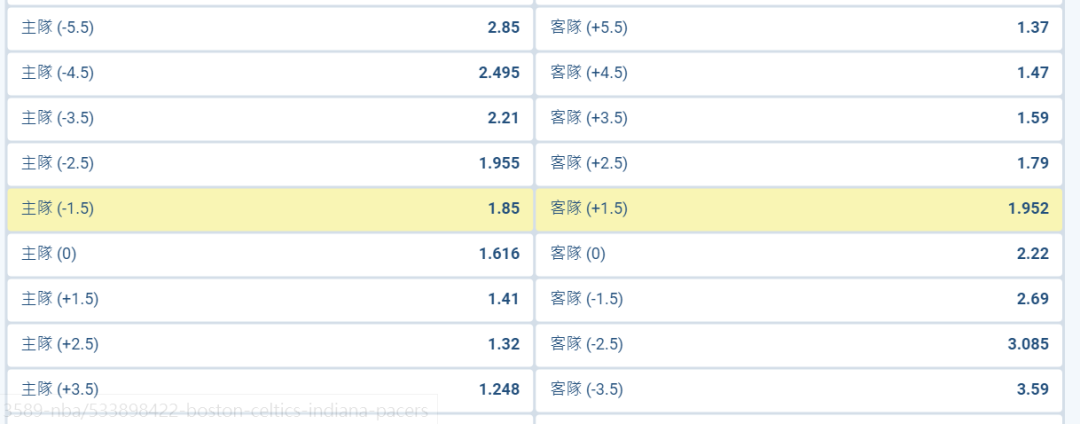1080x424 pixels.
Task: Choose 客隊 (-2.5) at odds 3.085
Action: point(799,344)
